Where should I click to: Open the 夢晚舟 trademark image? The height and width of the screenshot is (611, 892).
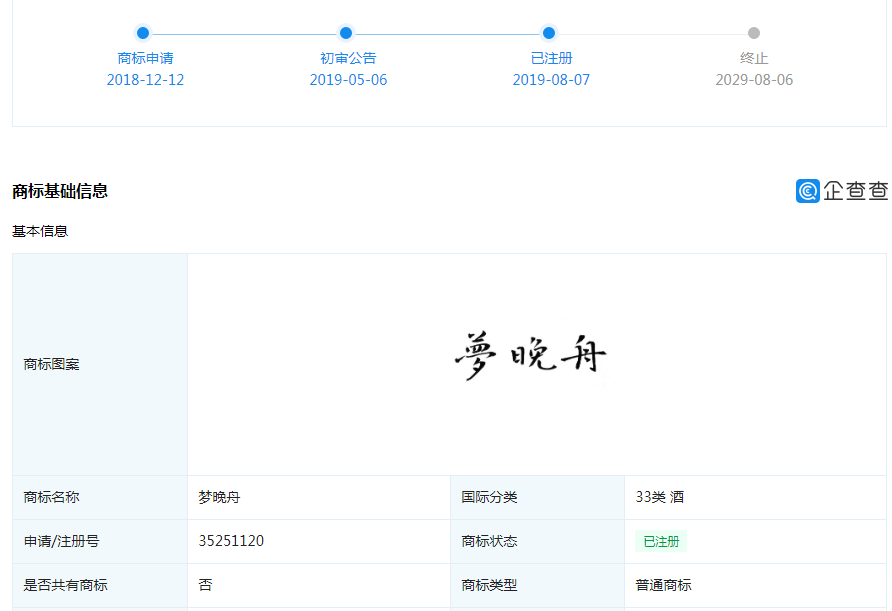pos(530,356)
